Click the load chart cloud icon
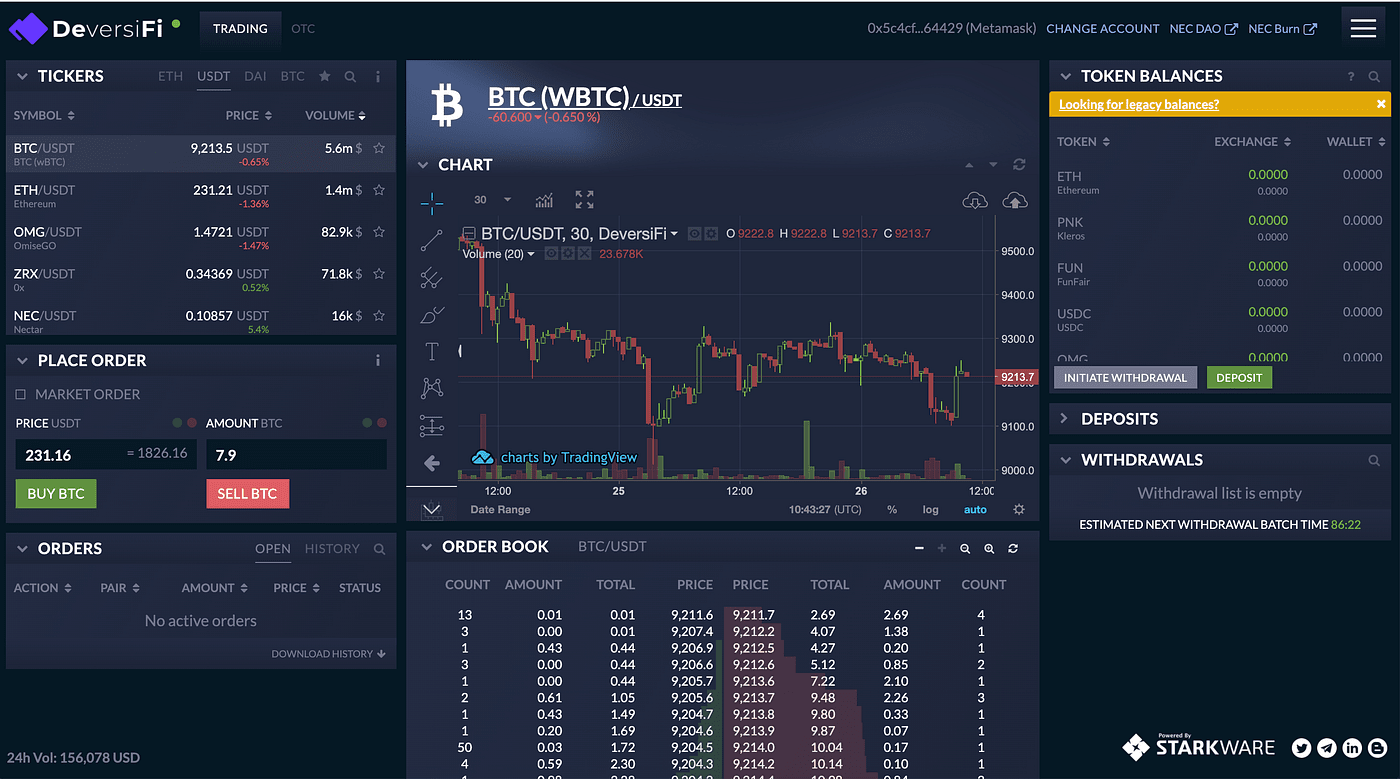 [975, 200]
